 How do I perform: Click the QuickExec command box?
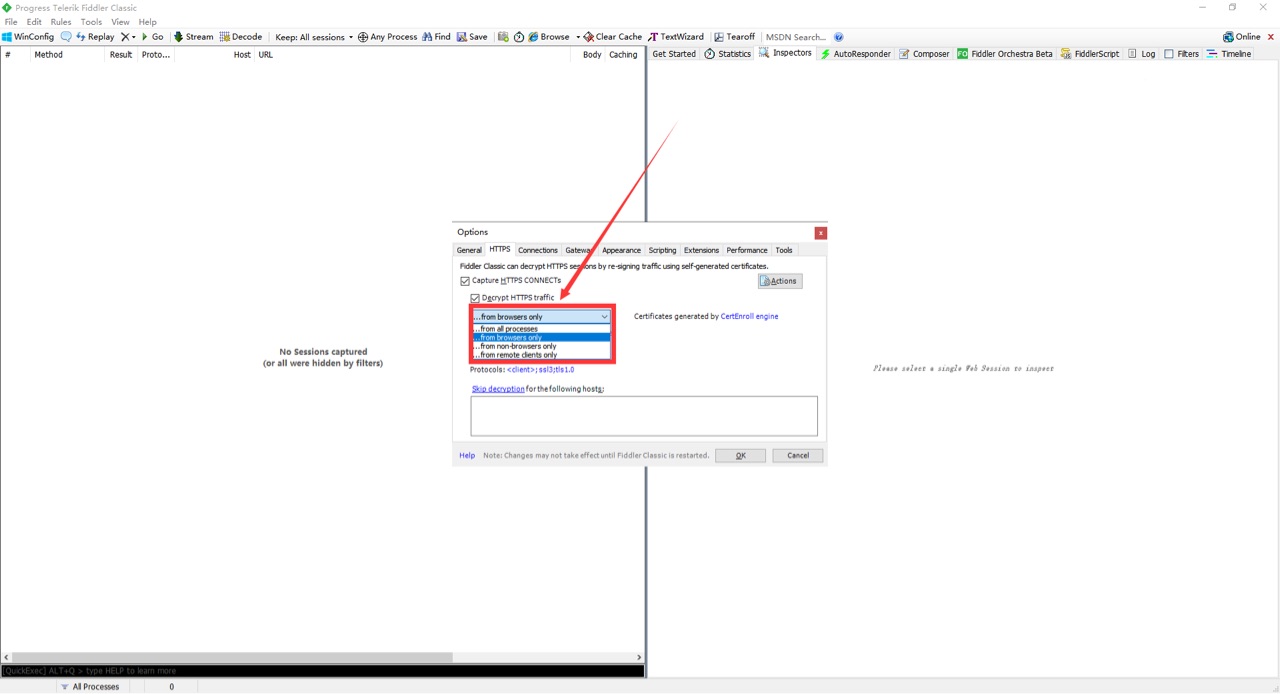tap(322, 671)
